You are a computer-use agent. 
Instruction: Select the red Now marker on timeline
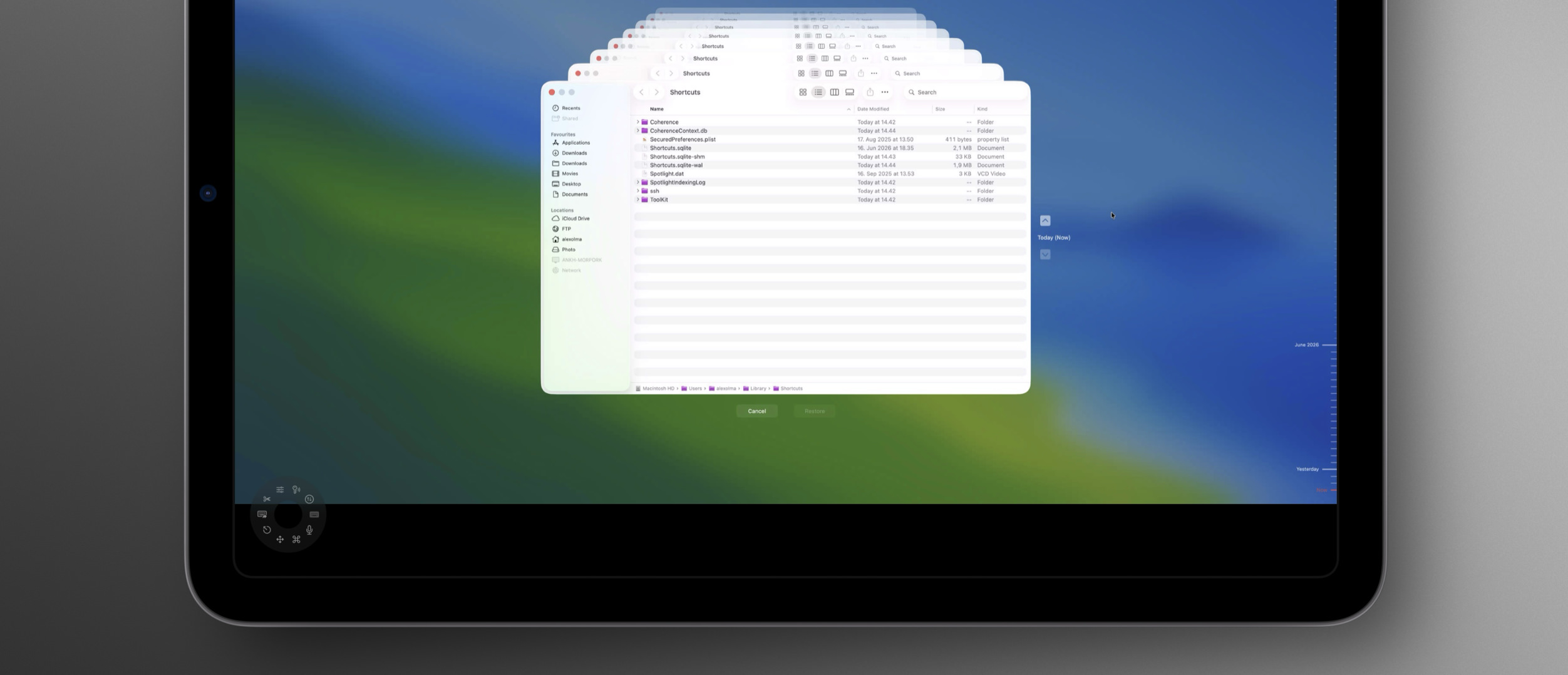(1326, 490)
